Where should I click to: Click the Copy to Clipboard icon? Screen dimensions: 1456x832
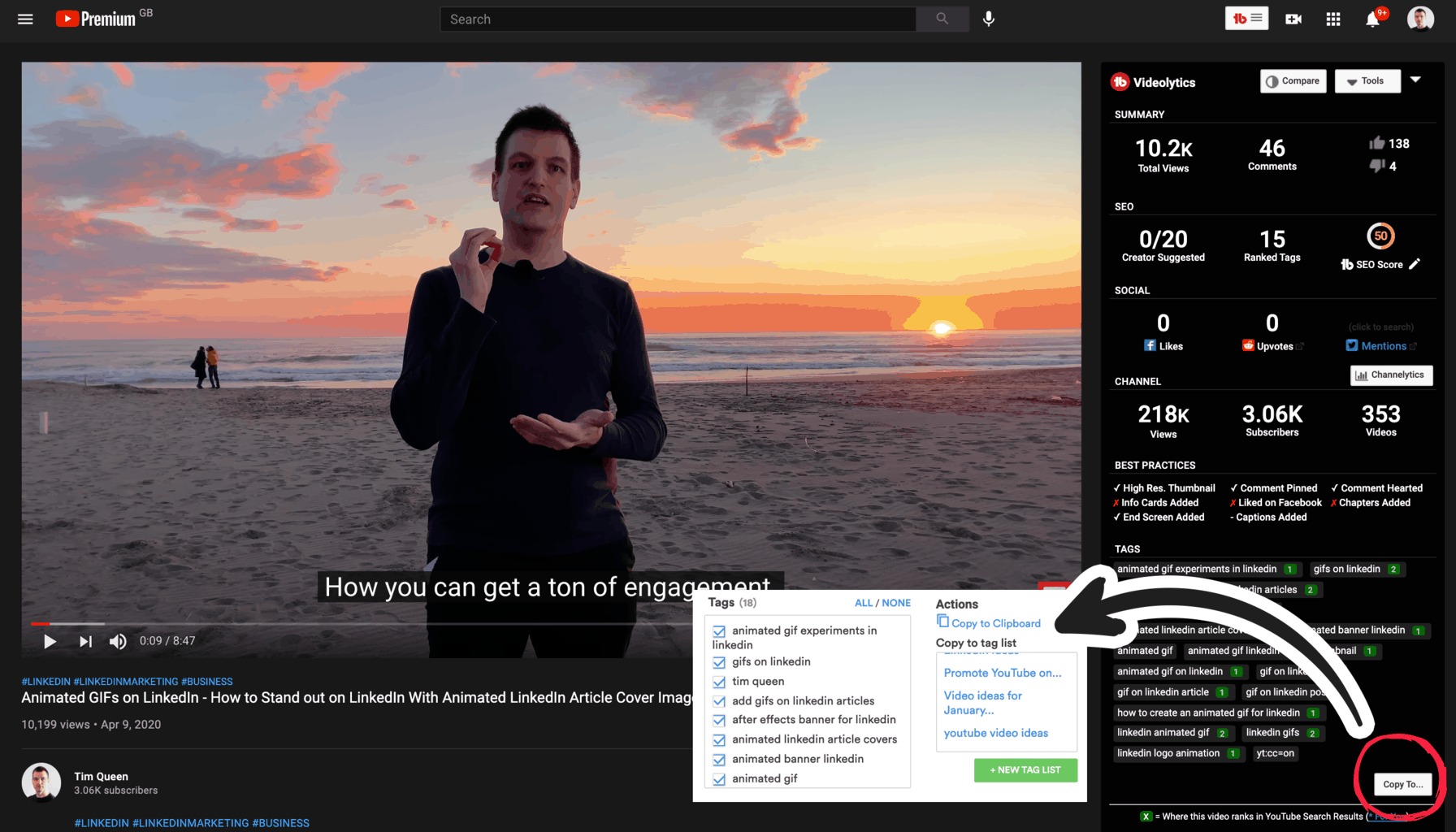click(942, 621)
